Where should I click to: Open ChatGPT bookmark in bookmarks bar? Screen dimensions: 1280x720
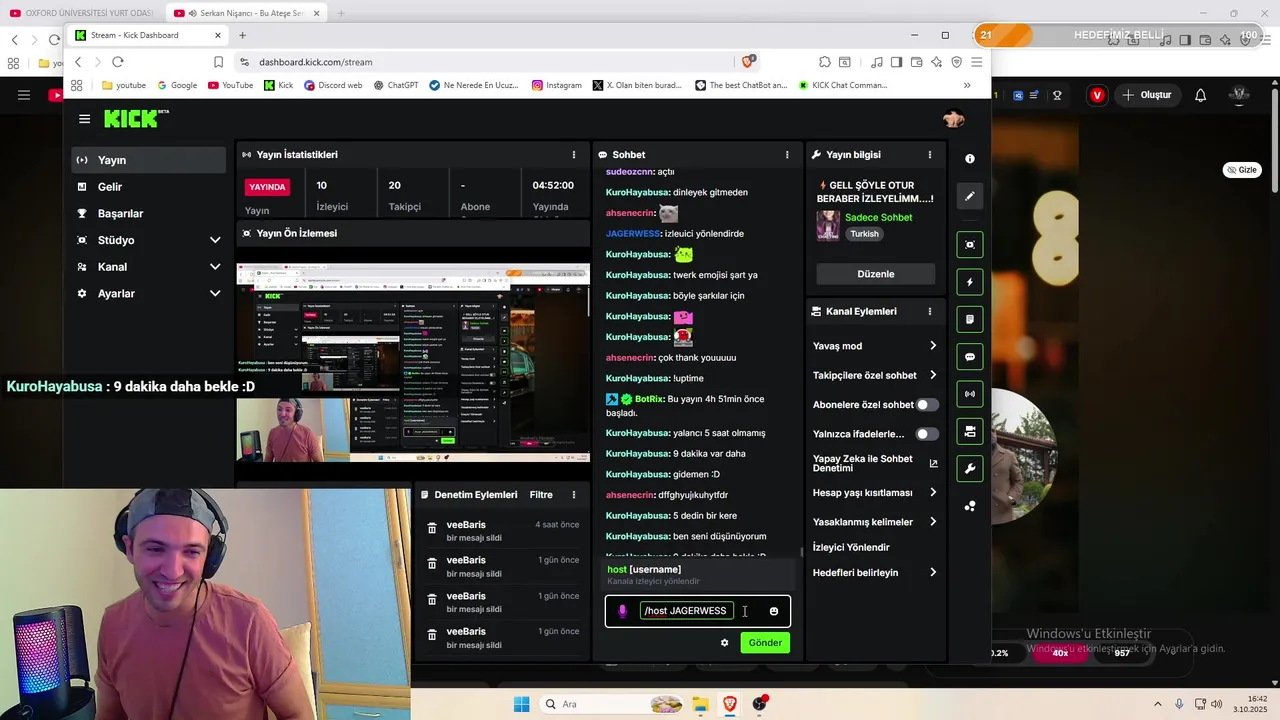point(396,85)
